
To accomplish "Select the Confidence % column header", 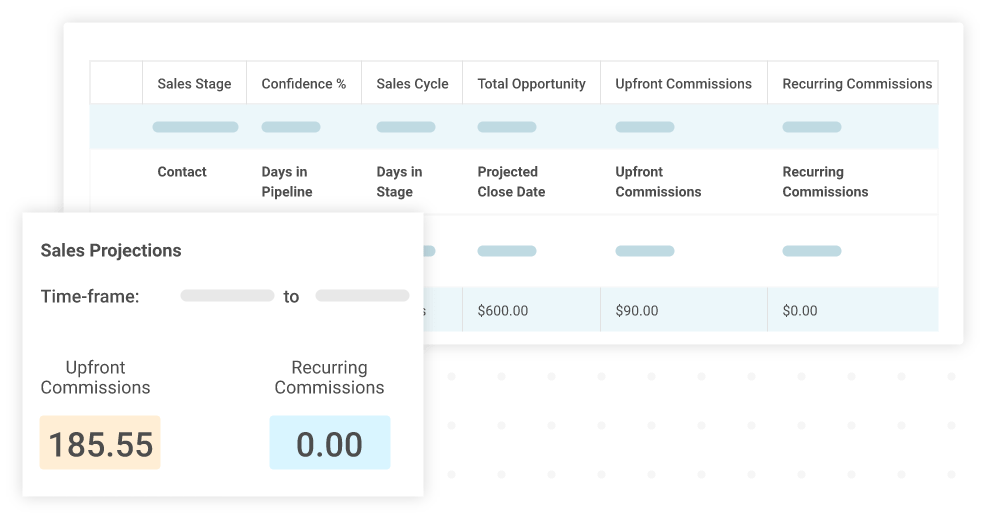I will click(304, 84).
